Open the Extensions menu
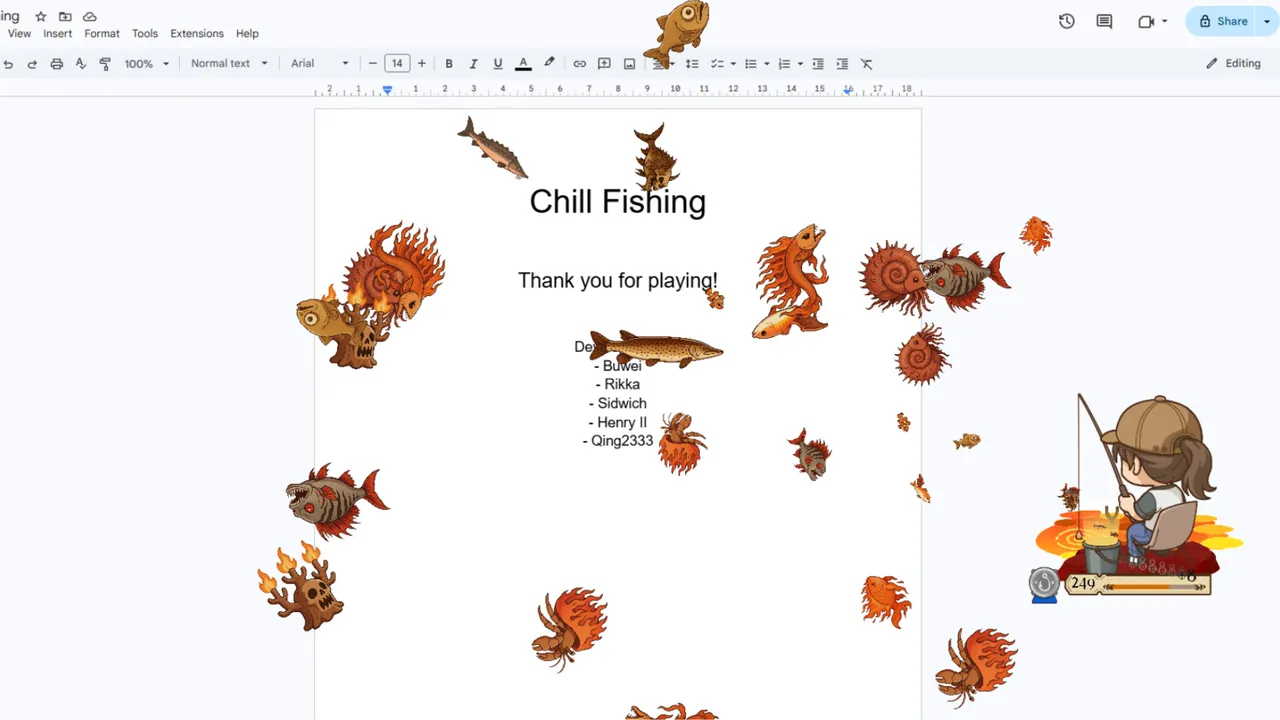Viewport: 1280px width, 720px height. pos(197,33)
